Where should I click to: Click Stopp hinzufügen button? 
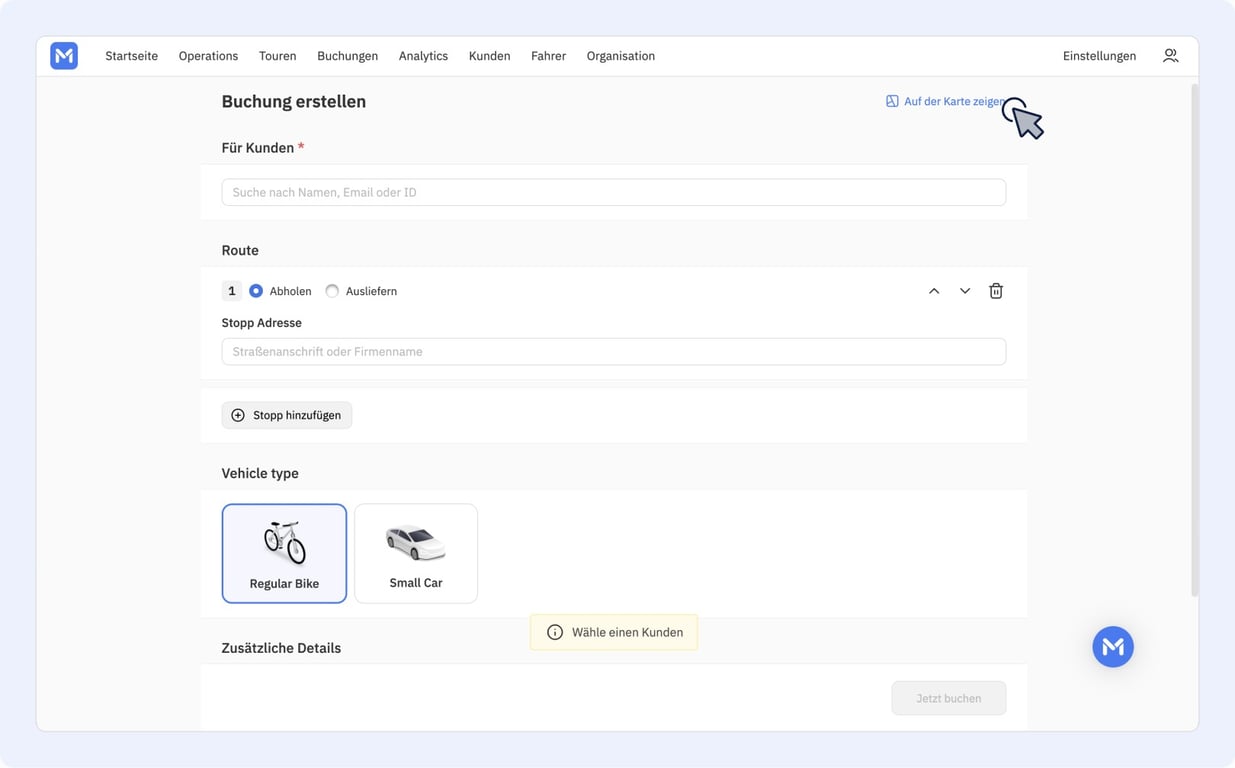coord(287,415)
